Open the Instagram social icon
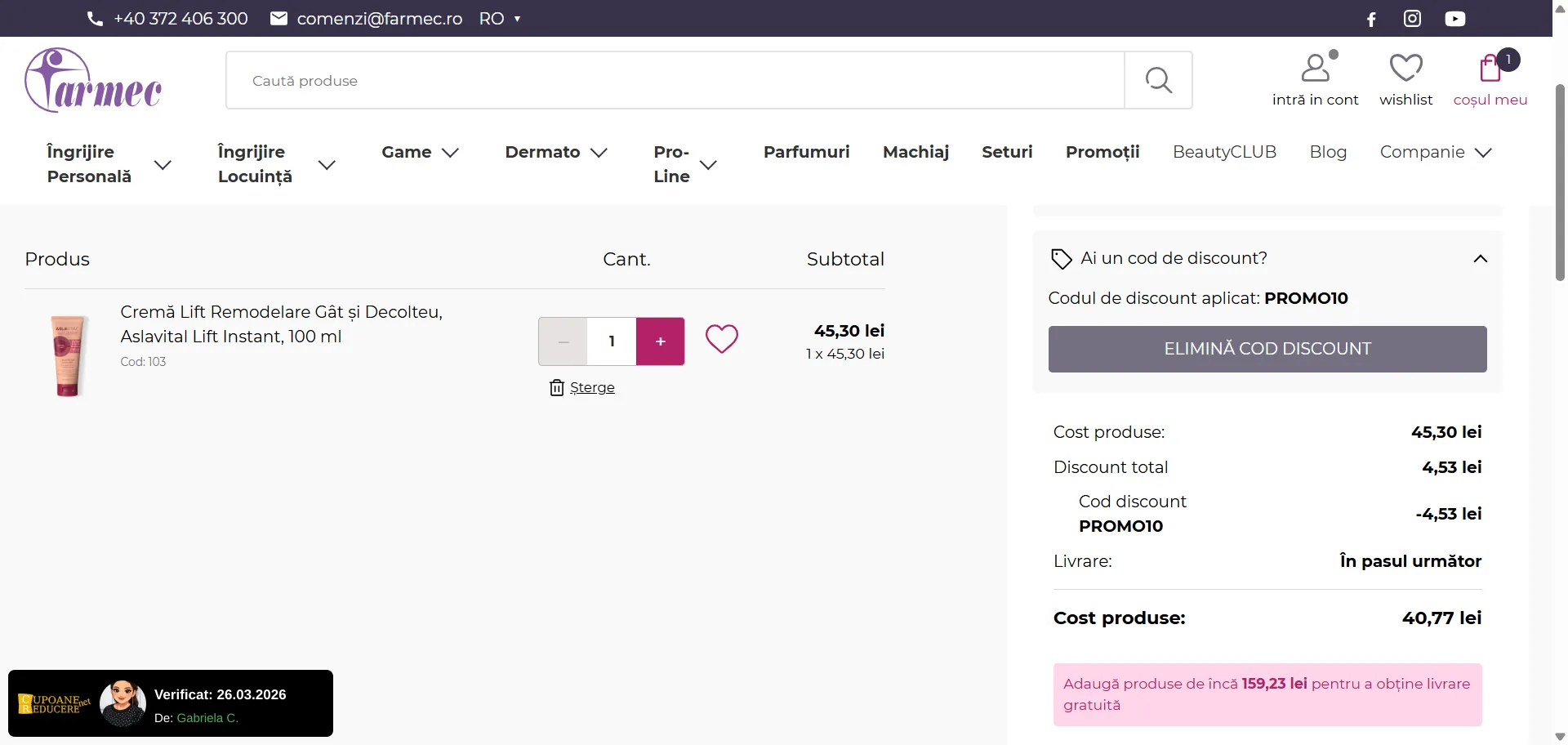This screenshot has height=745, width=1568. (x=1412, y=19)
